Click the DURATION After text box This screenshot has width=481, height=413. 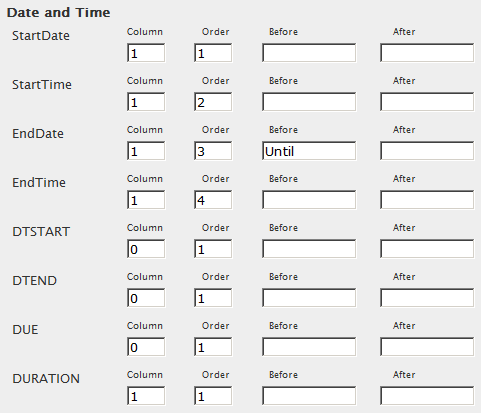click(427, 396)
